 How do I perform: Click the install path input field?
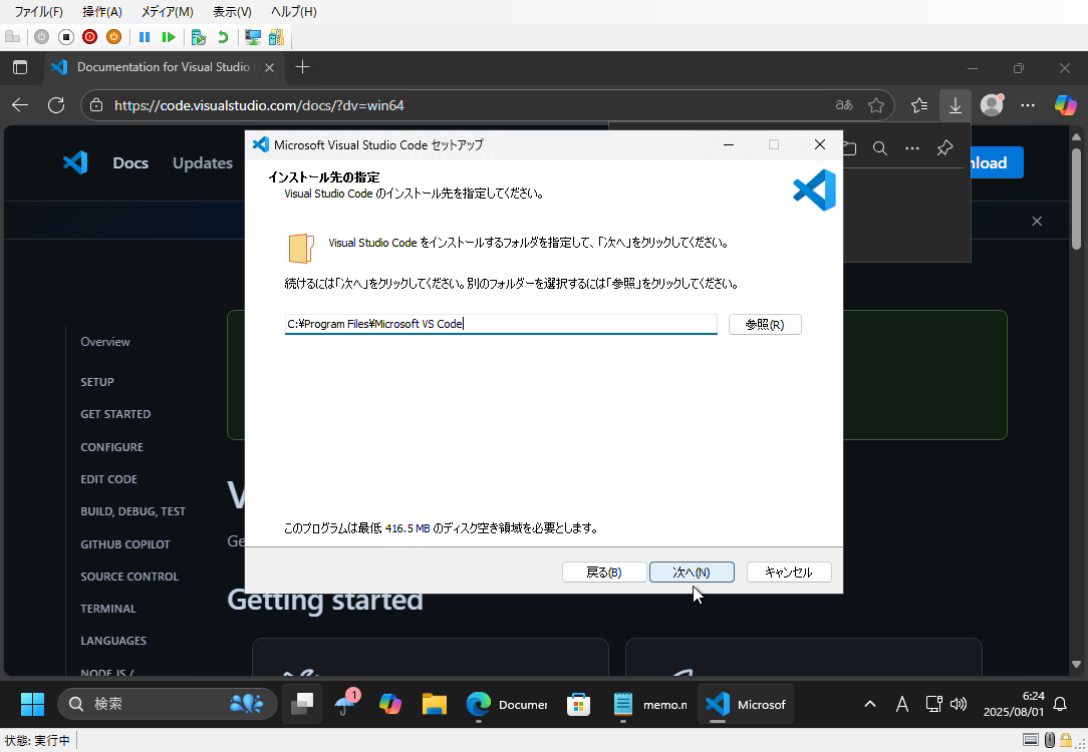(500, 324)
